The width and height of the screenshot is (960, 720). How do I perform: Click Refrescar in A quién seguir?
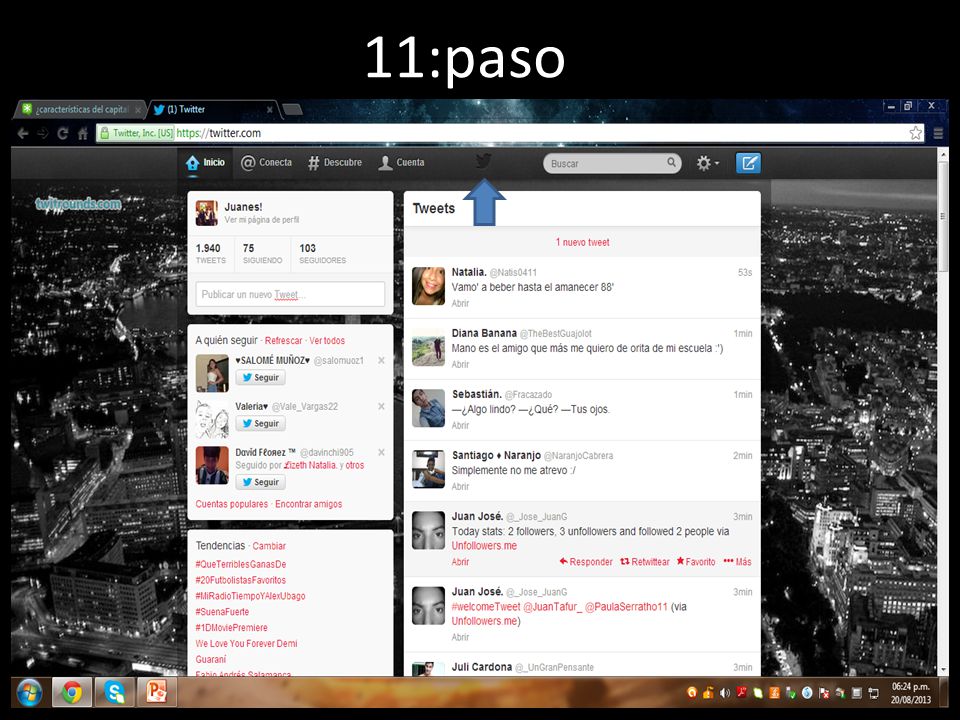[x=283, y=340]
